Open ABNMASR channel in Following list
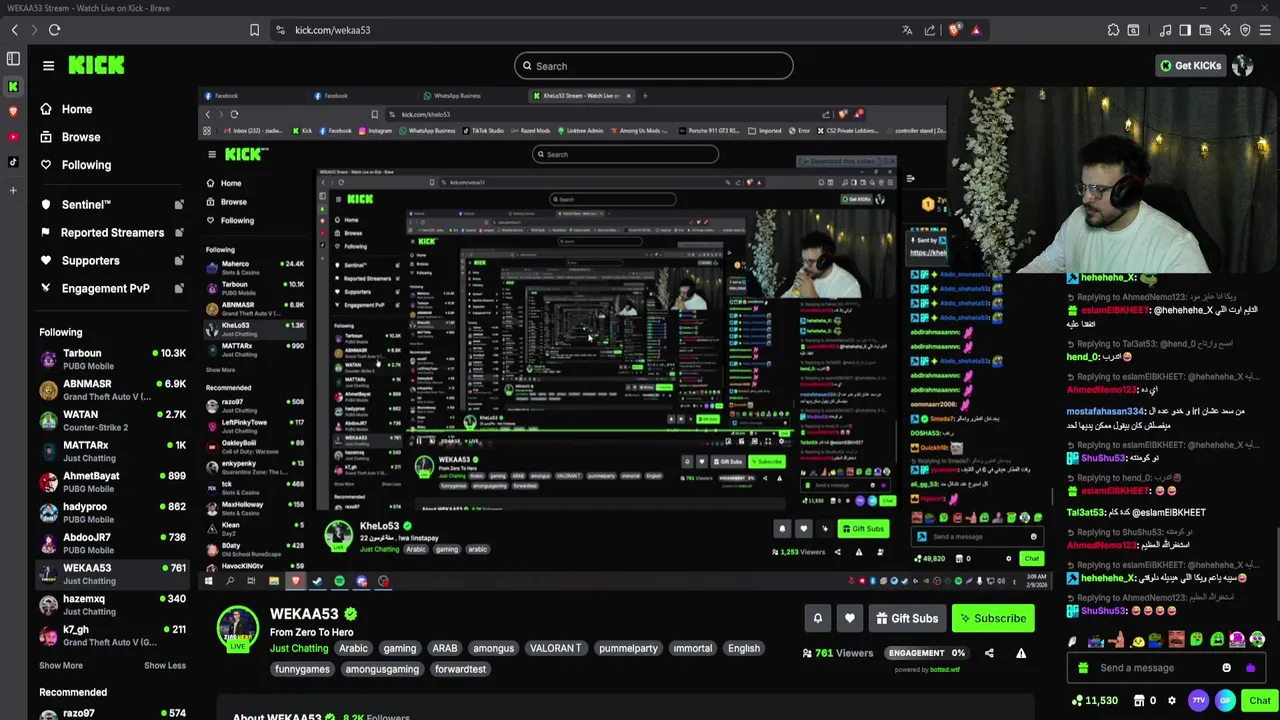 [x=111, y=390]
